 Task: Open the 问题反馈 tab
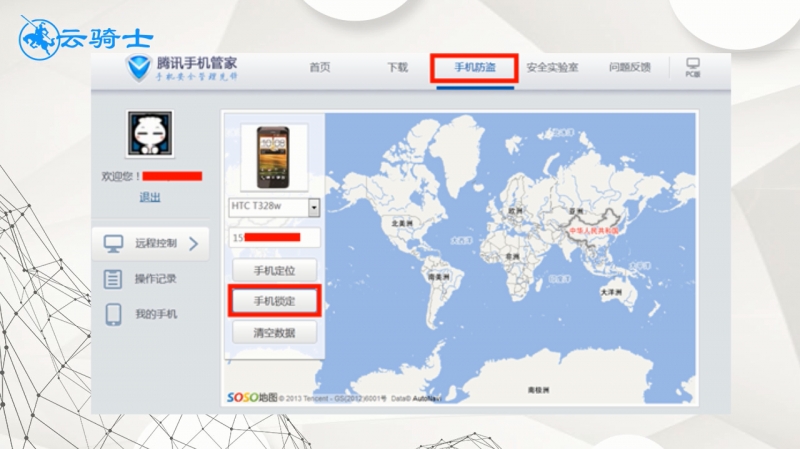[x=630, y=67]
